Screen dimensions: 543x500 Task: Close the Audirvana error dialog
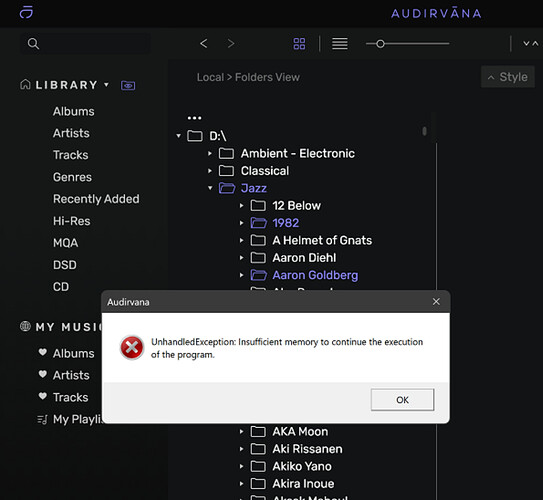436,302
